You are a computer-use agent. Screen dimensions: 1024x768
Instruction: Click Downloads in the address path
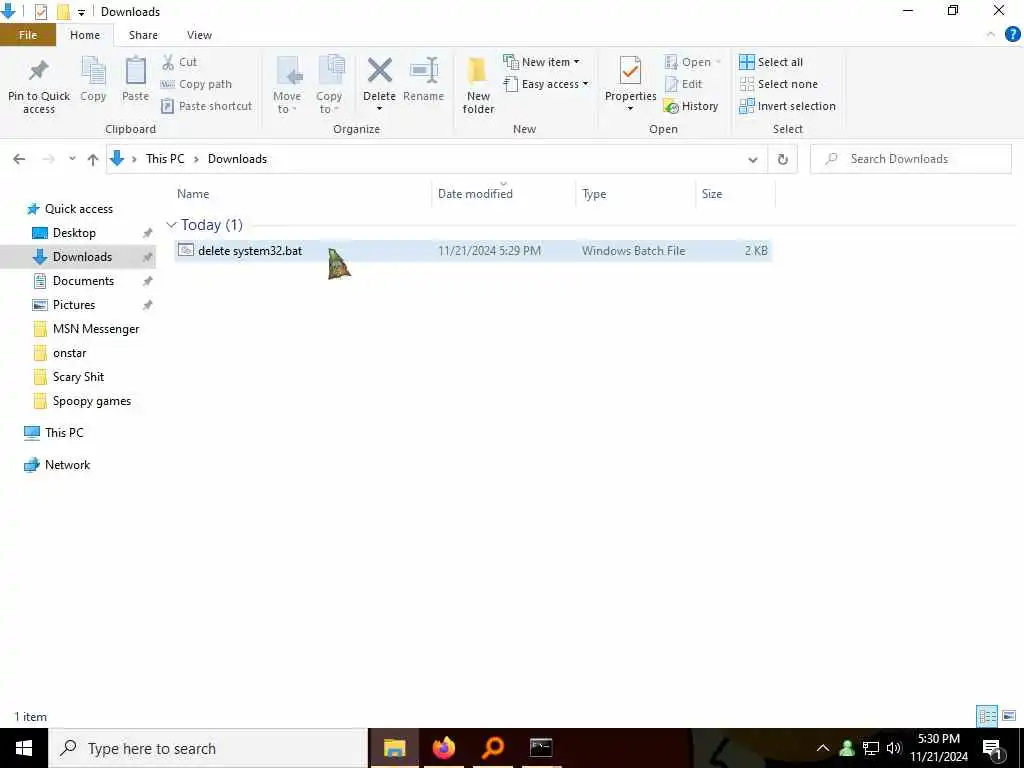click(x=237, y=159)
